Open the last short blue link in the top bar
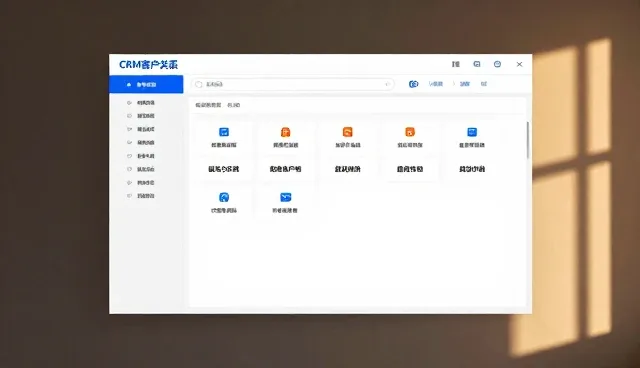640x368 pixels. (484, 84)
